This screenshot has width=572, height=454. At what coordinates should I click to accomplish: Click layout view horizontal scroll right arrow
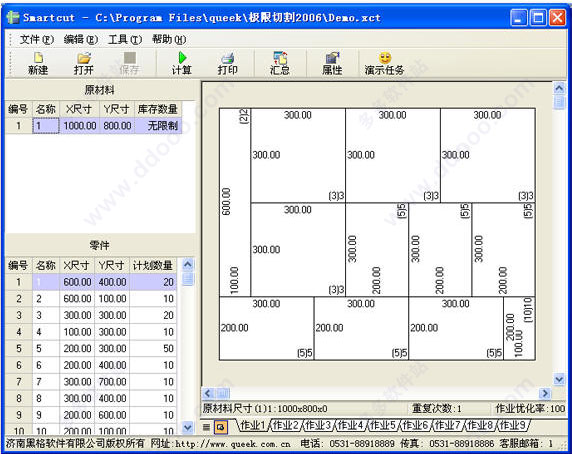545,393
